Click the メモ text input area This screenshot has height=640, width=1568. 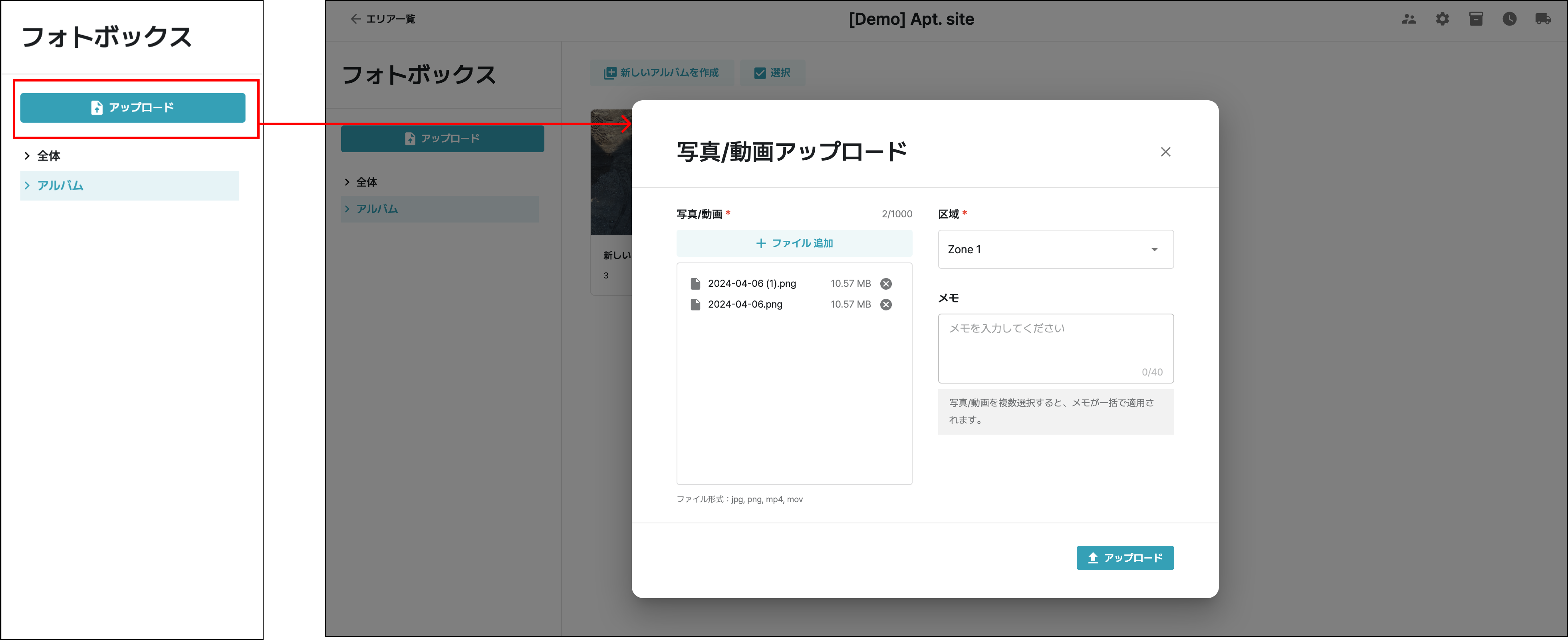[x=1055, y=347]
